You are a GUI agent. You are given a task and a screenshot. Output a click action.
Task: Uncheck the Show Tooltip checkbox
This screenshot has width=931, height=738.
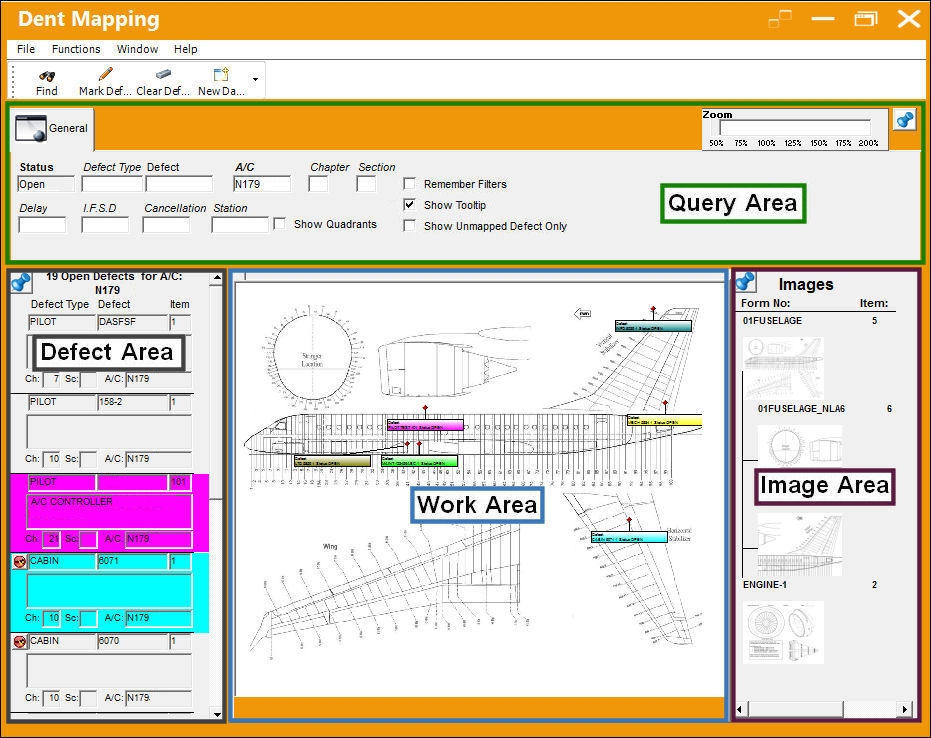[409, 205]
